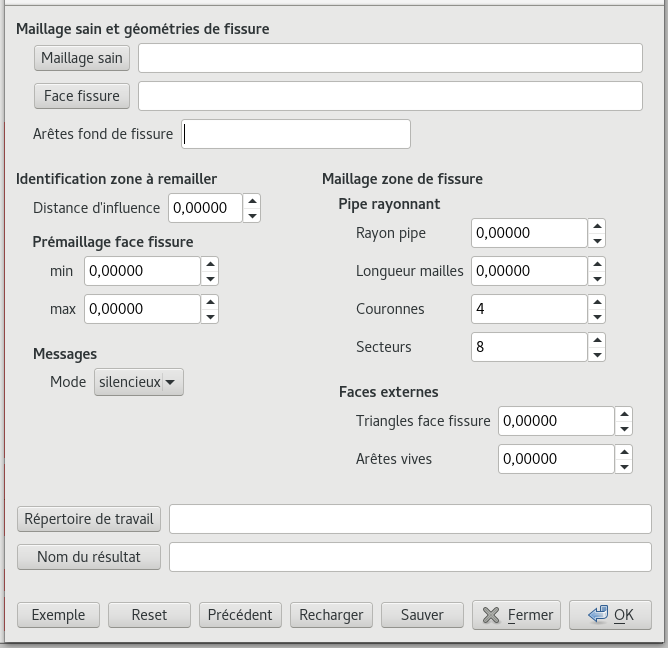Click the Reset button
668x648 pixels.
click(149, 615)
